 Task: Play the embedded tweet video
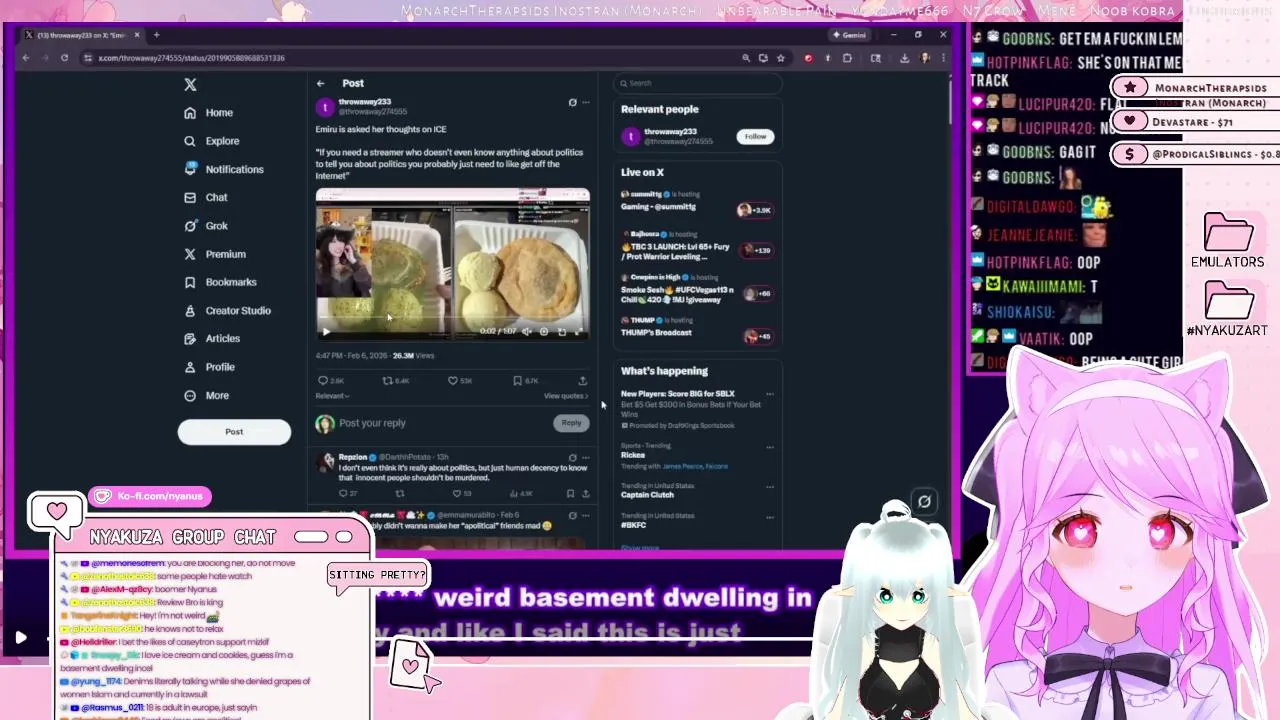[325, 331]
